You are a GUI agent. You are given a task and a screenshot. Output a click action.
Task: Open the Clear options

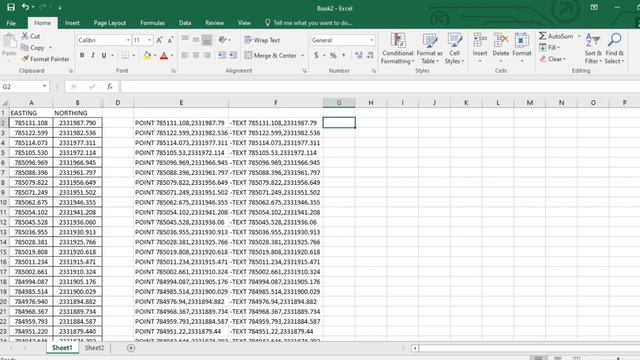pos(553,59)
